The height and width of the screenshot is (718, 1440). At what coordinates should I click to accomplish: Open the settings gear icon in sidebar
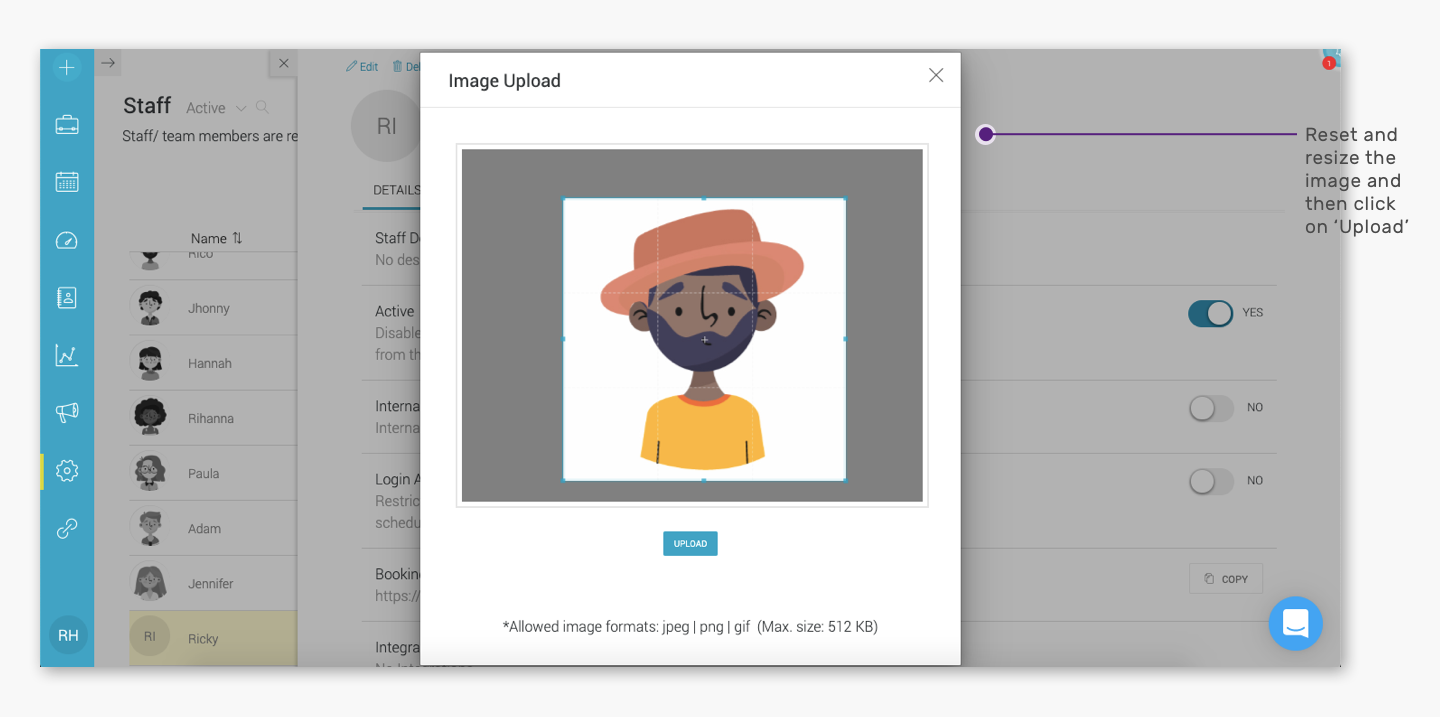[x=67, y=470]
